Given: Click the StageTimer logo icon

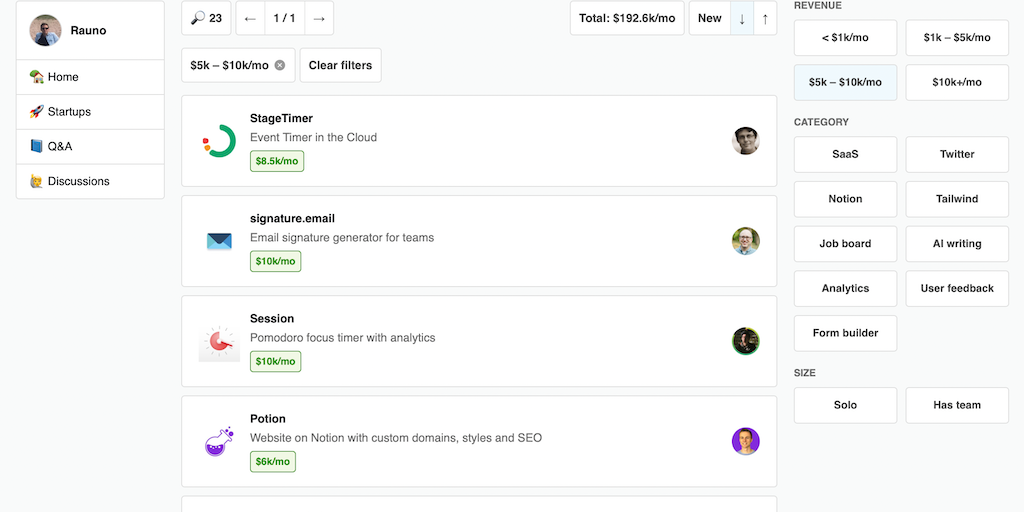Looking at the screenshot, I should tap(219, 141).
